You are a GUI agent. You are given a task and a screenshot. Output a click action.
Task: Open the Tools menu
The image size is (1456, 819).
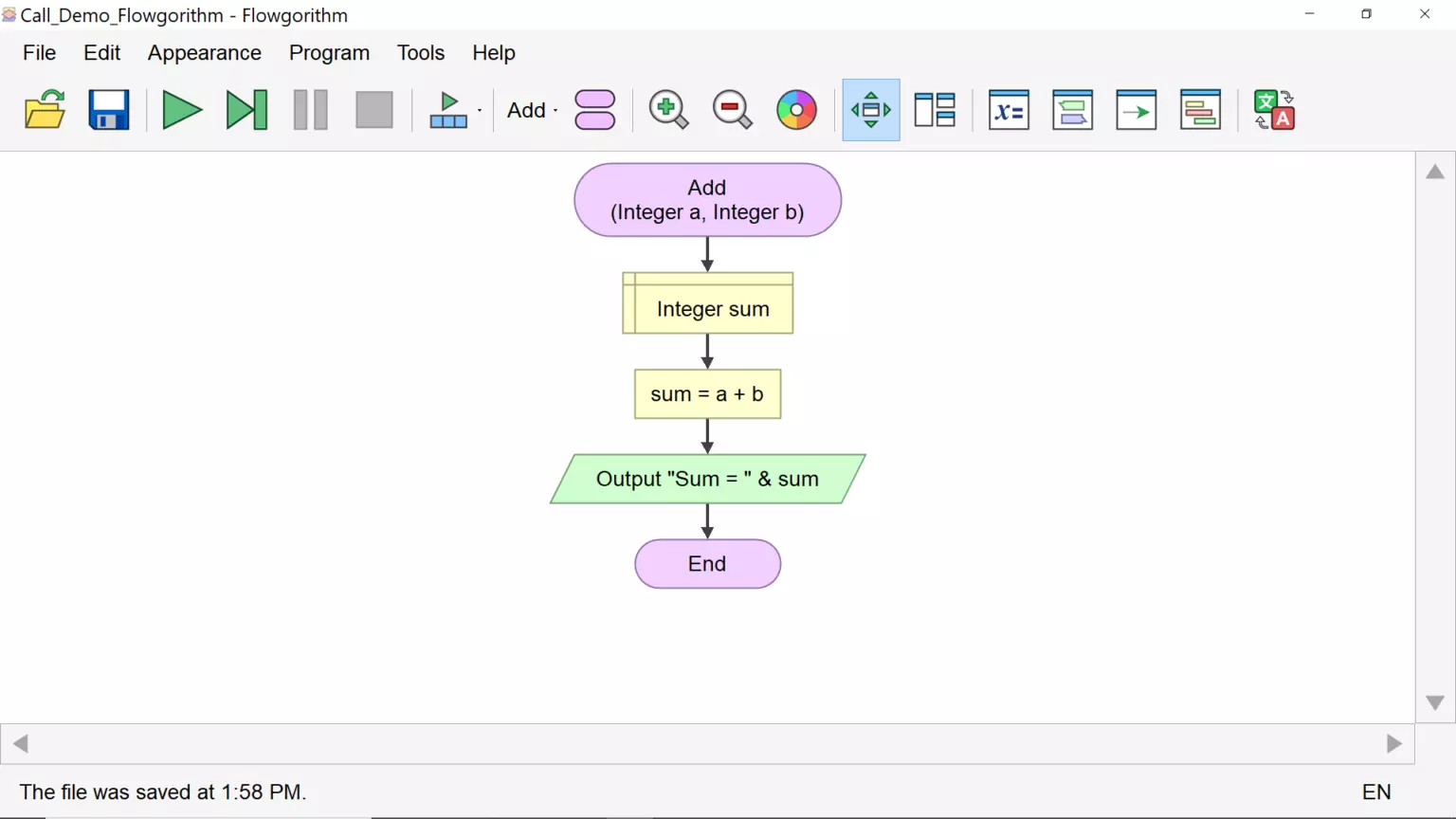pyautogui.click(x=421, y=53)
